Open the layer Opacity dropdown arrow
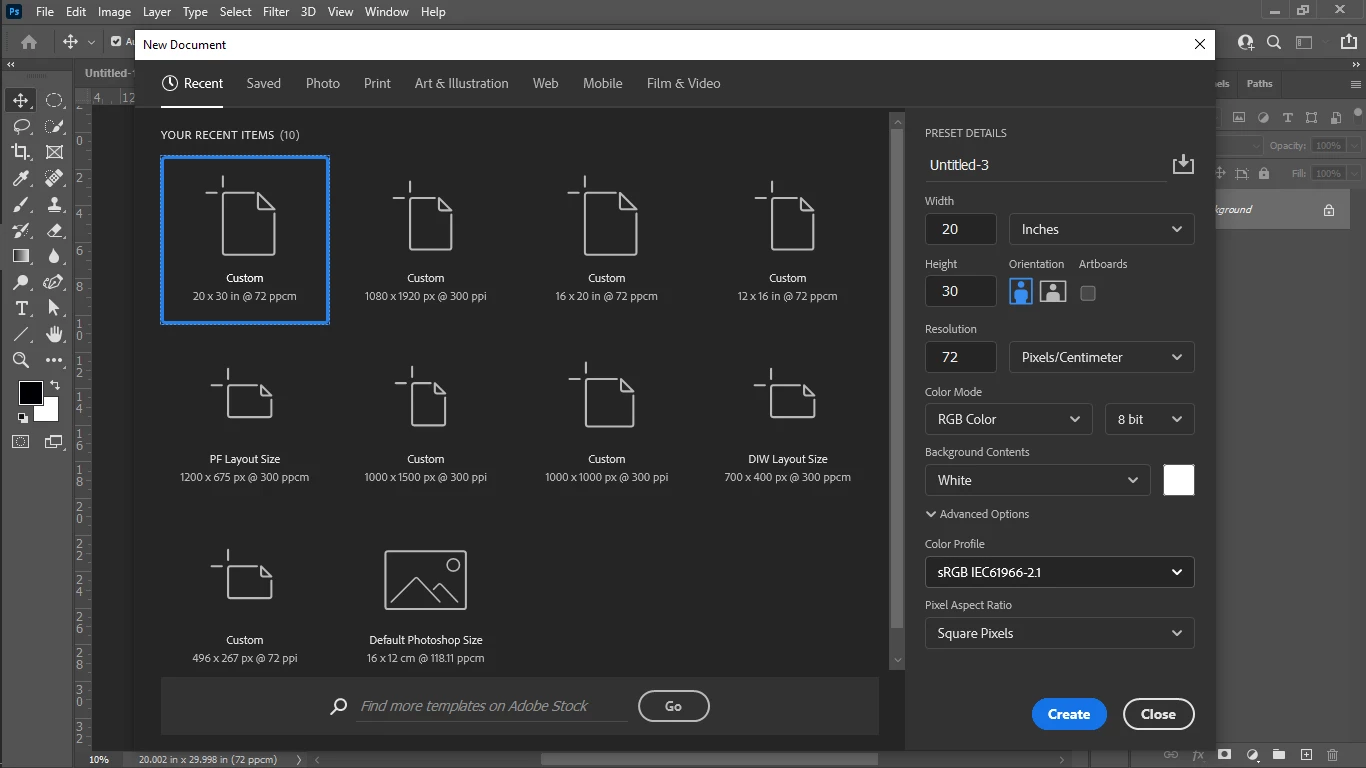 1354,146
